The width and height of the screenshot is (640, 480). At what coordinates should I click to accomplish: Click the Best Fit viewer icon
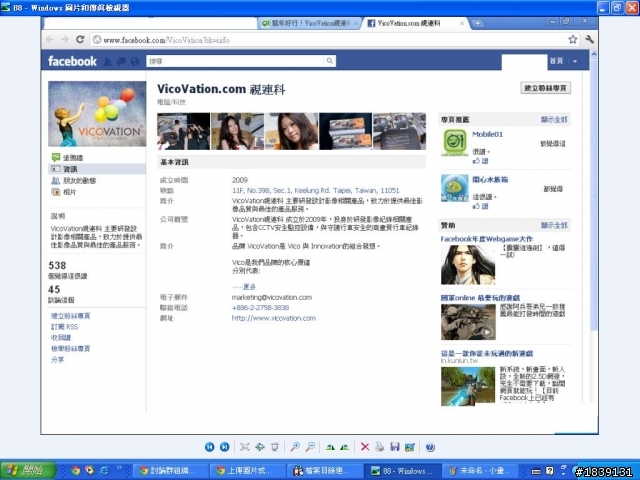click(x=245, y=447)
